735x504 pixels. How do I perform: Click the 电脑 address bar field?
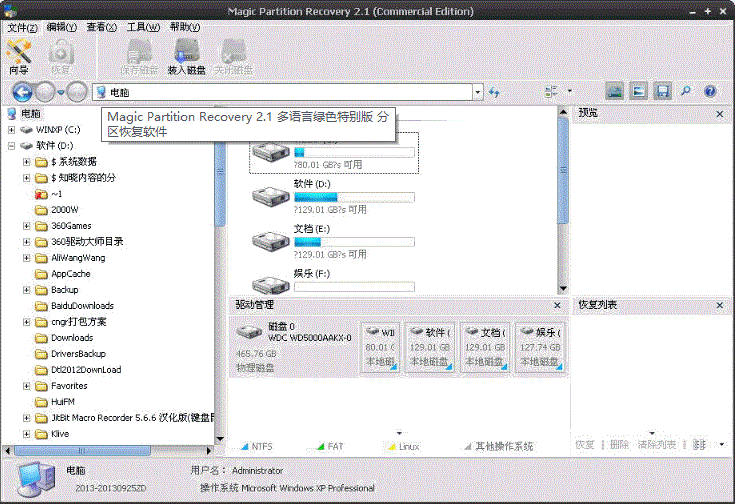pyautogui.click(x=282, y=92)
